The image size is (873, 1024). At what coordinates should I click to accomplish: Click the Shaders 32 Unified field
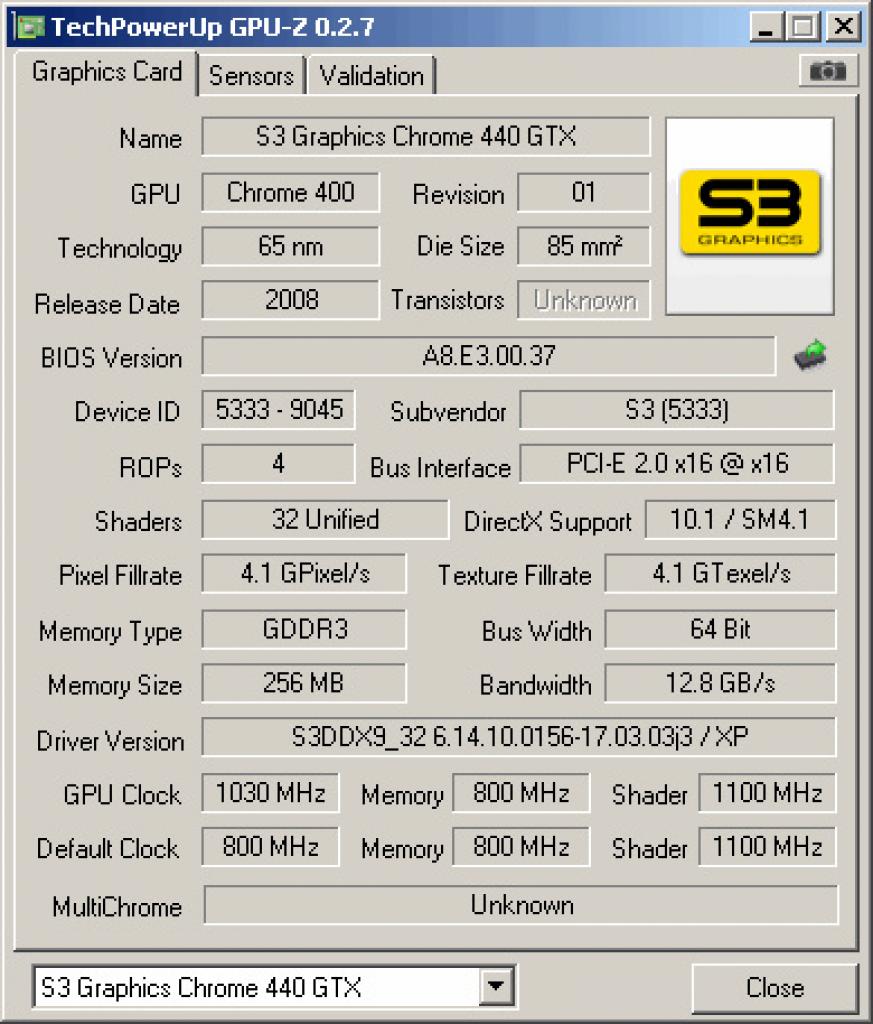325,519
